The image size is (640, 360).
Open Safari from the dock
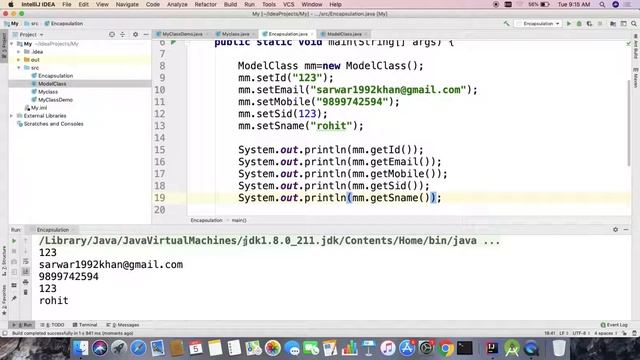[138, 348]
